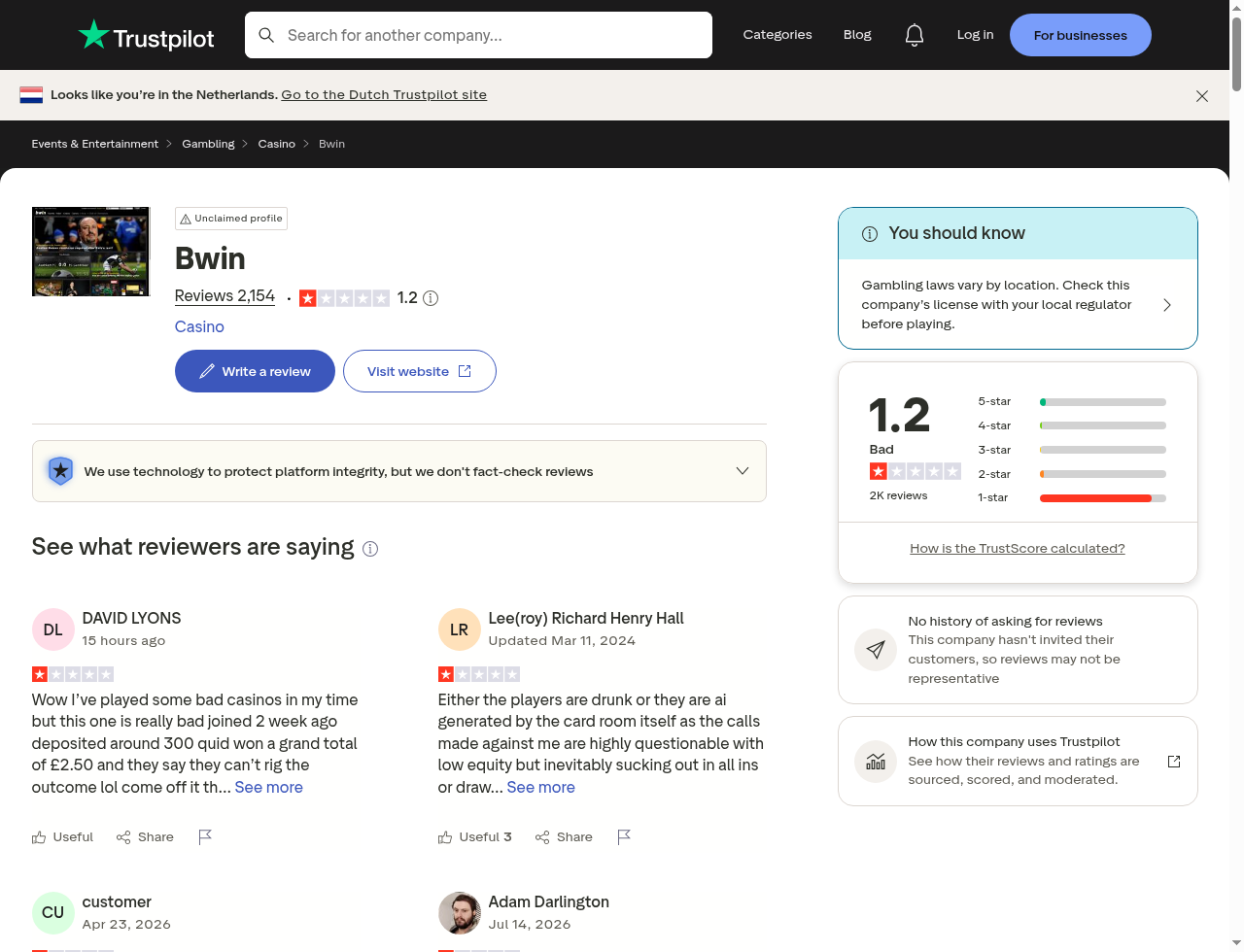Click Adam Darlington profile photo

pyautogui.click(x=460, y=913)
